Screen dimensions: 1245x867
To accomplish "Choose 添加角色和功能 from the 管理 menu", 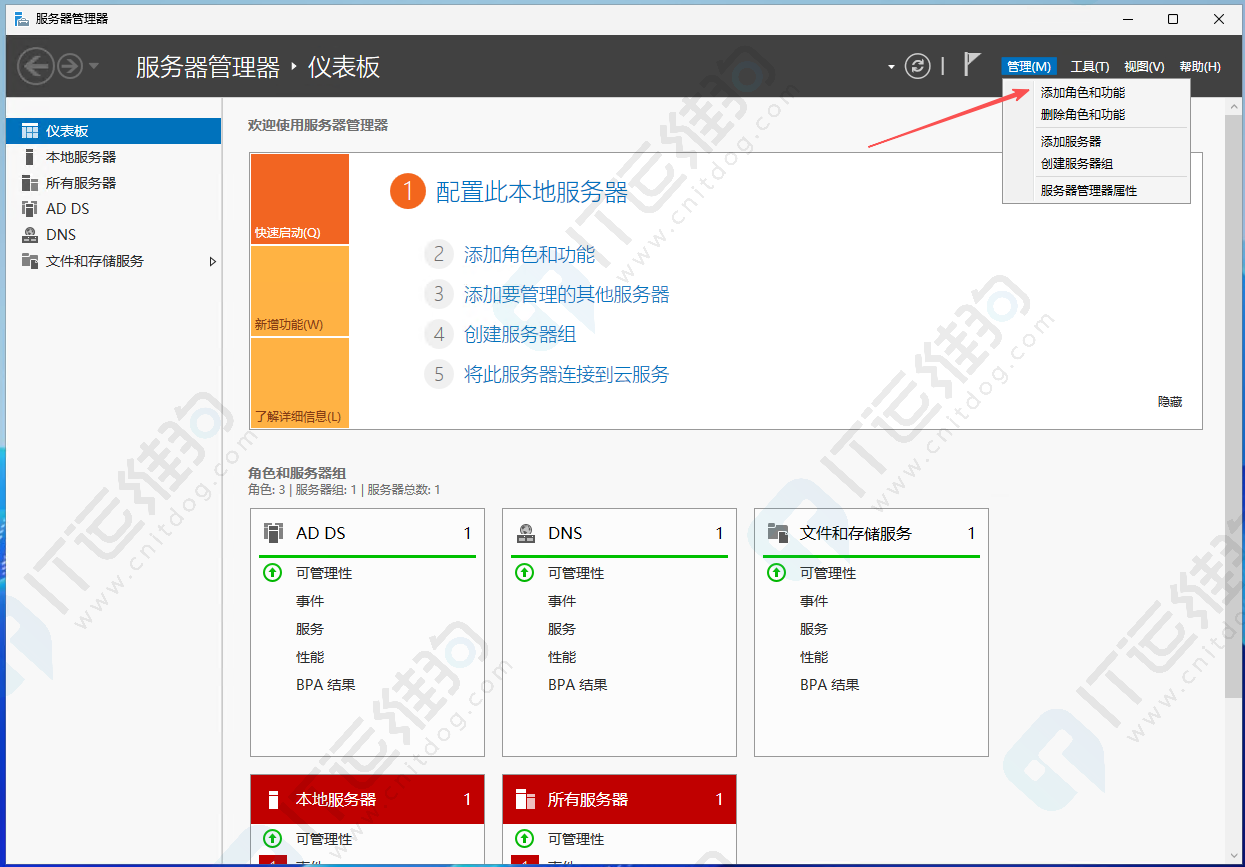I will 1082,93.
